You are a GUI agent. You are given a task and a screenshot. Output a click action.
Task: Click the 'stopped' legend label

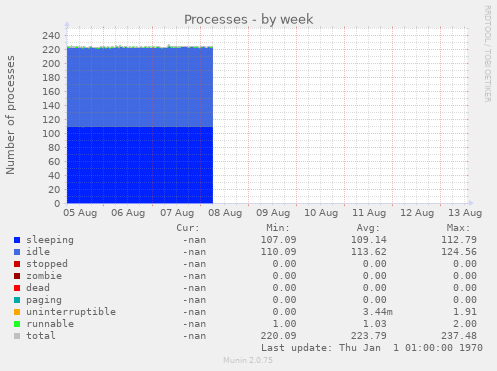(47, 264)
